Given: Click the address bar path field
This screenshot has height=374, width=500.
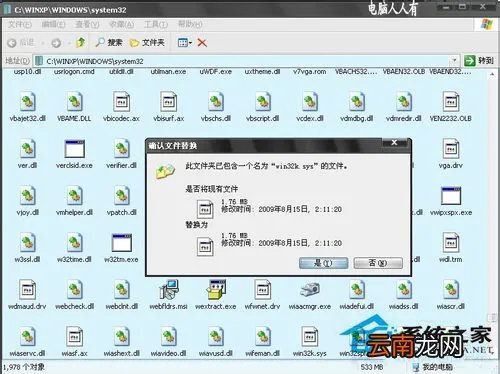Looking at the screenshot, I should [x=245, y=61].
